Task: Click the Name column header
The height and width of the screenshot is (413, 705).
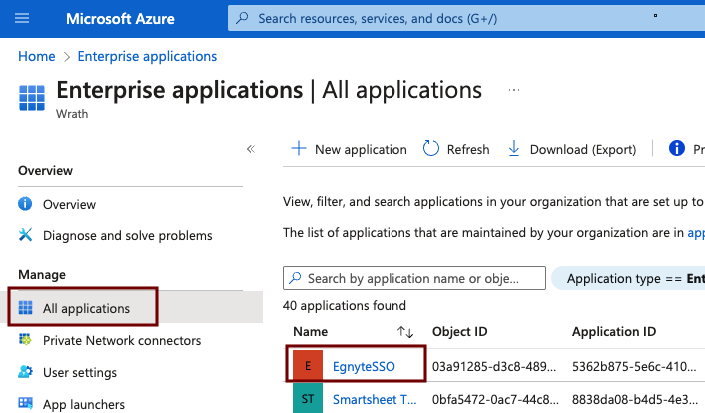Action: tap(311, 332)
